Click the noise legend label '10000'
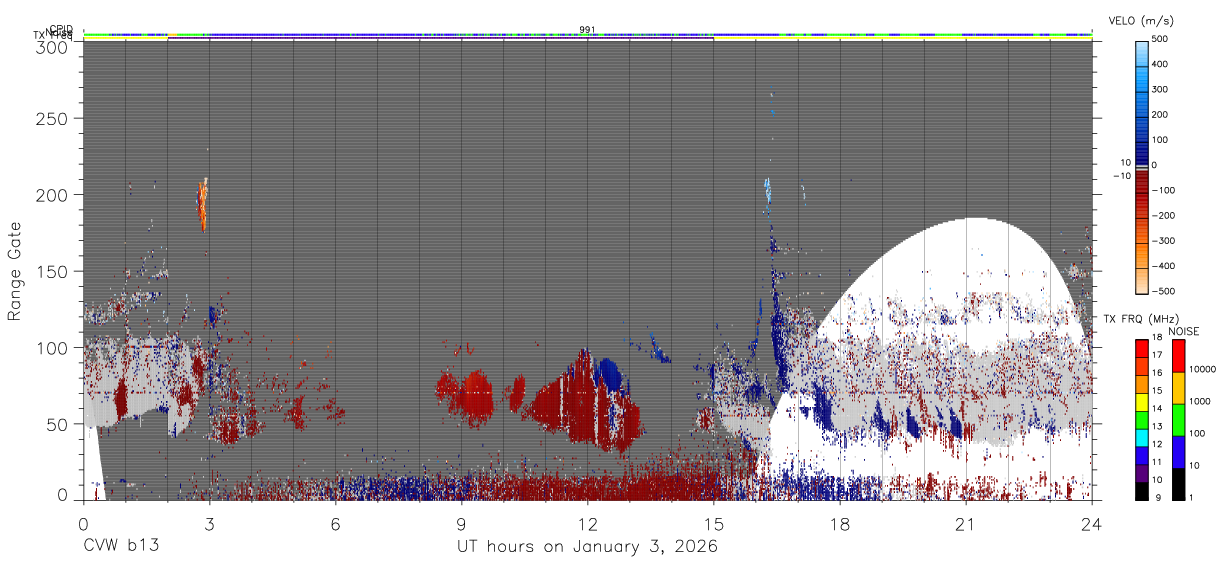The width and height of the screenshot is (1228, 567). (x=1202, y=370)
